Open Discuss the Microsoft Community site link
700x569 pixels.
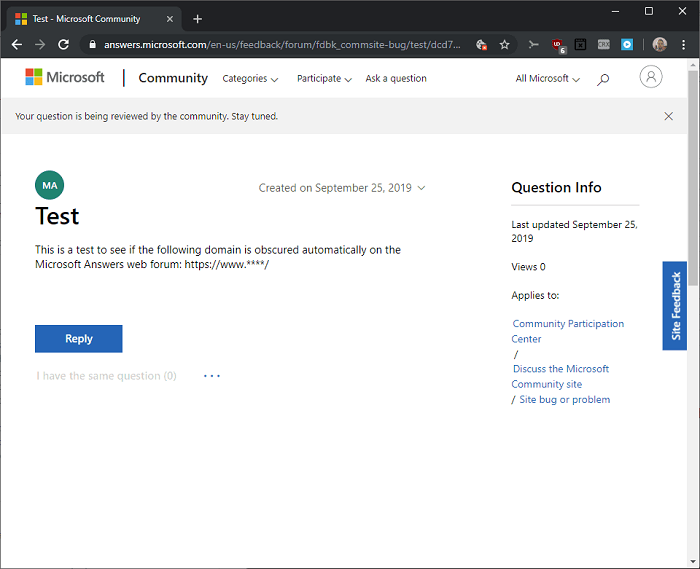[560, 376]
